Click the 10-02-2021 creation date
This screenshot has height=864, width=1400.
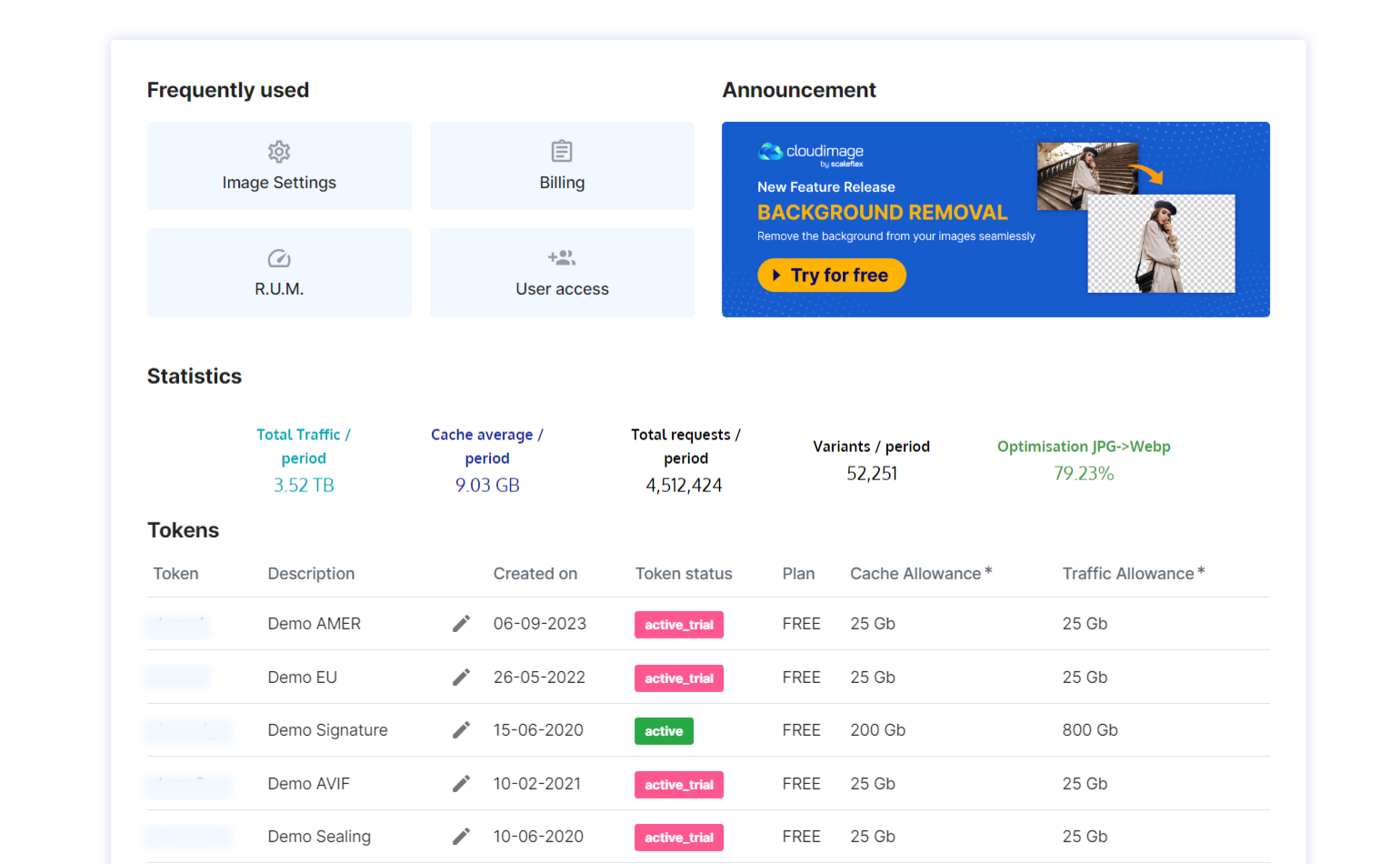(537, 784)
